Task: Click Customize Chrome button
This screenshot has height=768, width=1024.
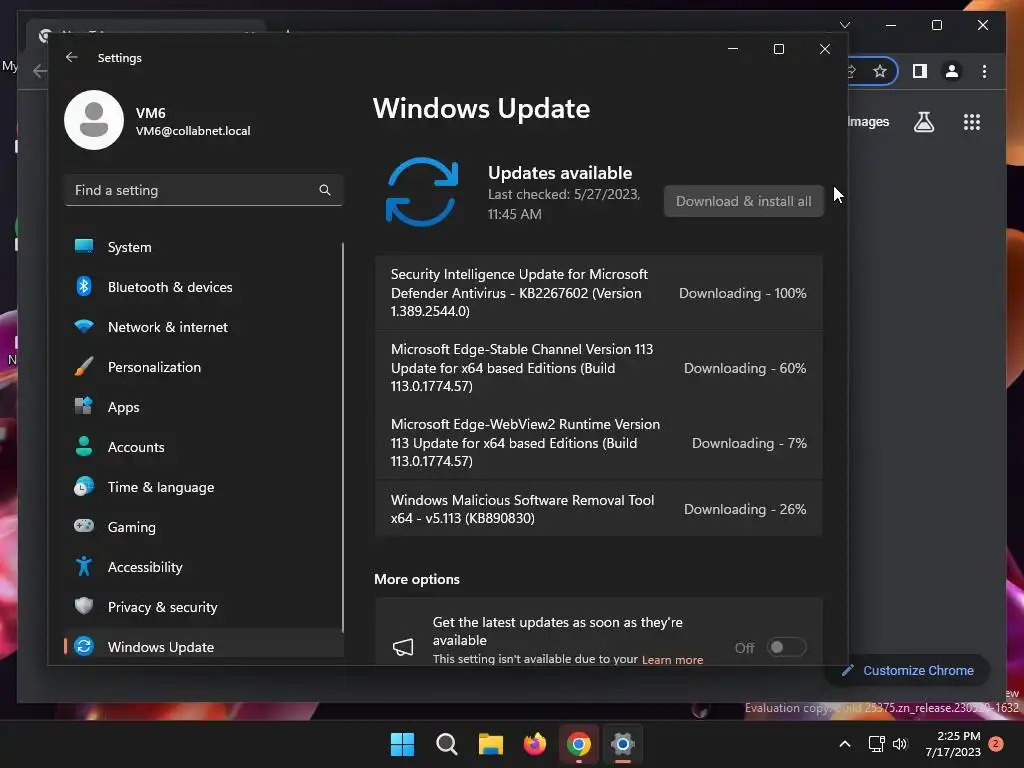Action: pyautogui.click(x=908, y=671)
